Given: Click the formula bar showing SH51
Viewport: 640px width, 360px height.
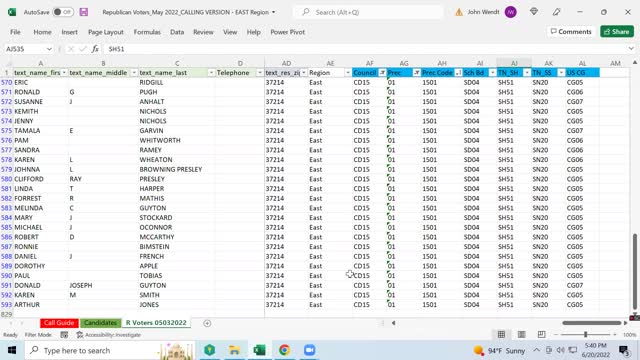Looking at the screenshot, I should (x=365, y=49).
